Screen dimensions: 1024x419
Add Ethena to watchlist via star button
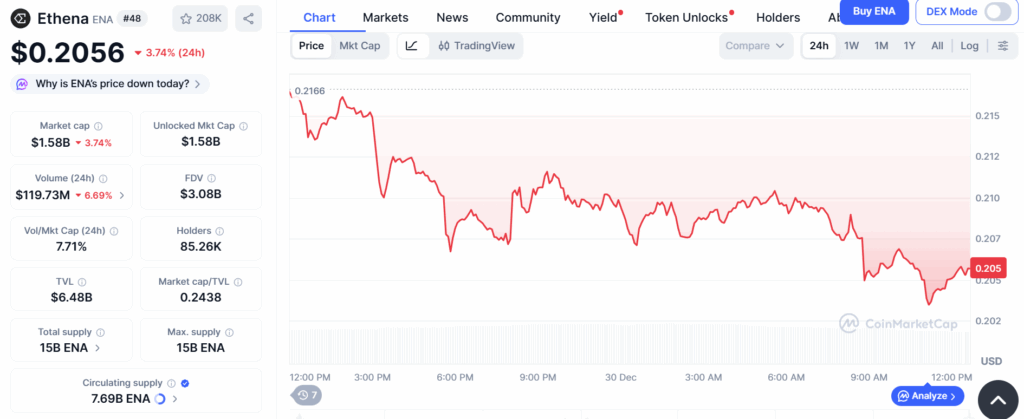tap(200, 17)
